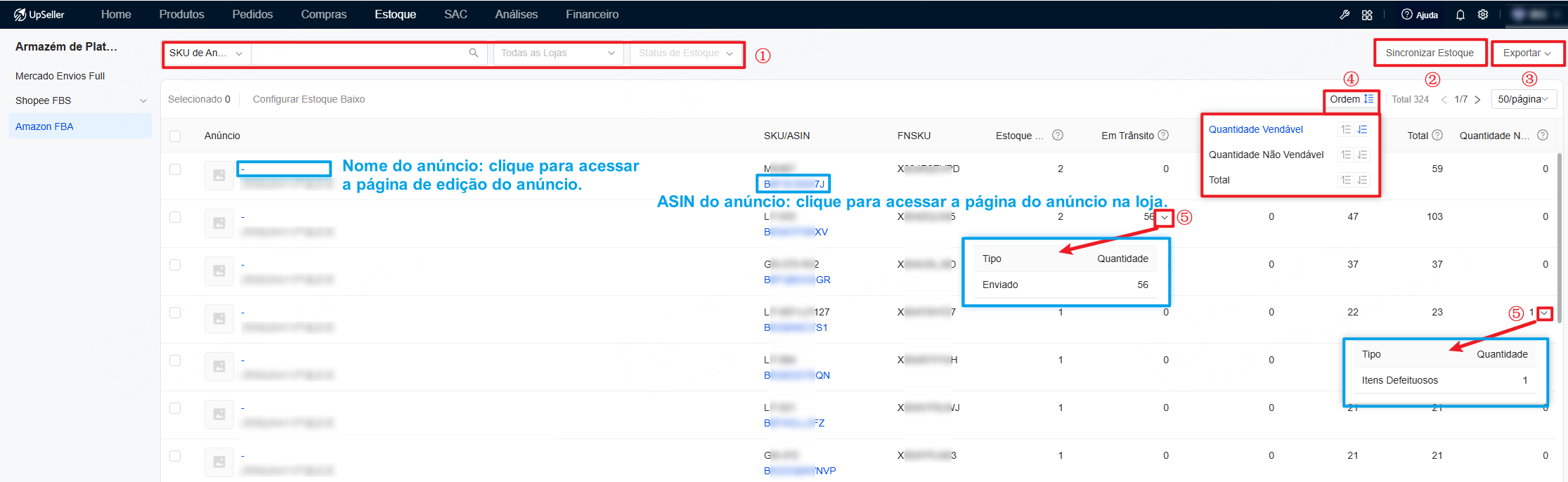Screen dimensions: 1568x482
Task: Open the Status de Estoque dropdown
Action: (x=686, y=53)
